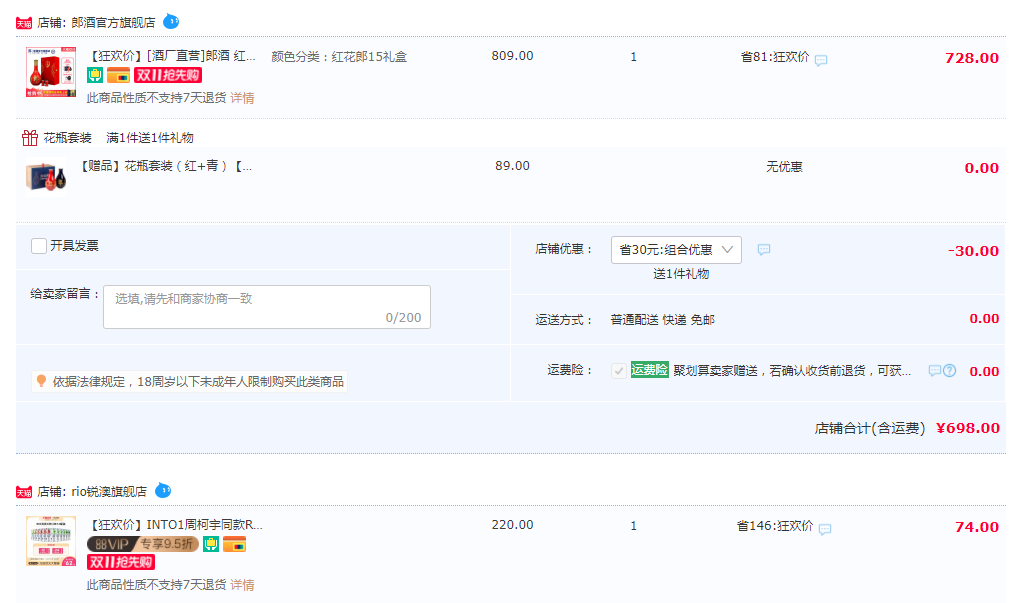The image size is (1023, 603).
Task: Click green guarantee badge under 郎酒 product title
Action: 95,75
